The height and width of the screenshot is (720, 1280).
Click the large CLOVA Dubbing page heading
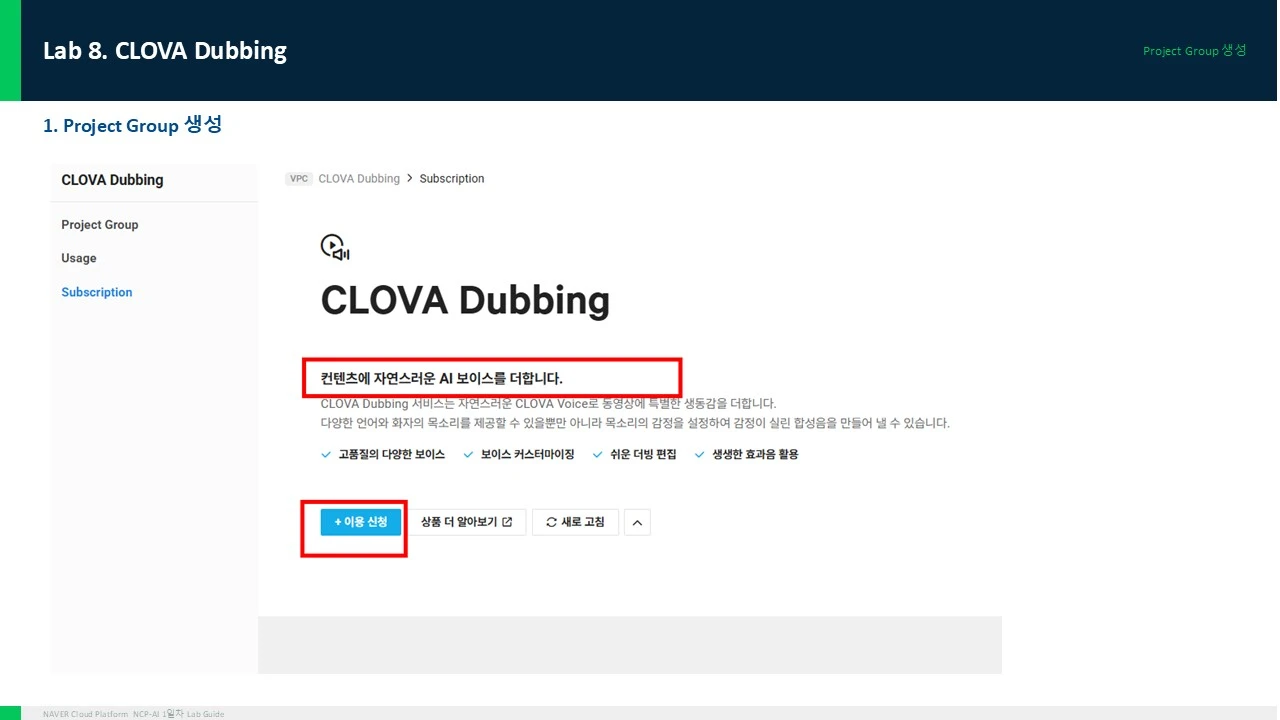point(465,300)
